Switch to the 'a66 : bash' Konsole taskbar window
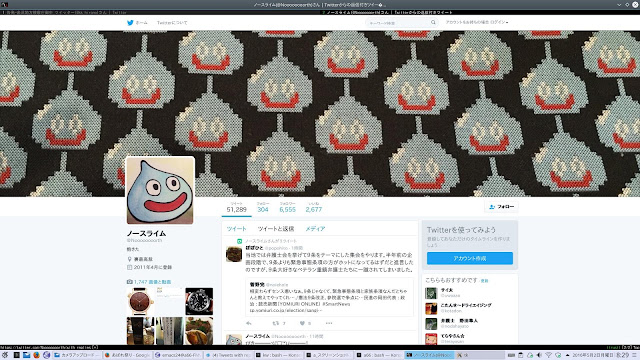640x360 pixels. [380, 355]
